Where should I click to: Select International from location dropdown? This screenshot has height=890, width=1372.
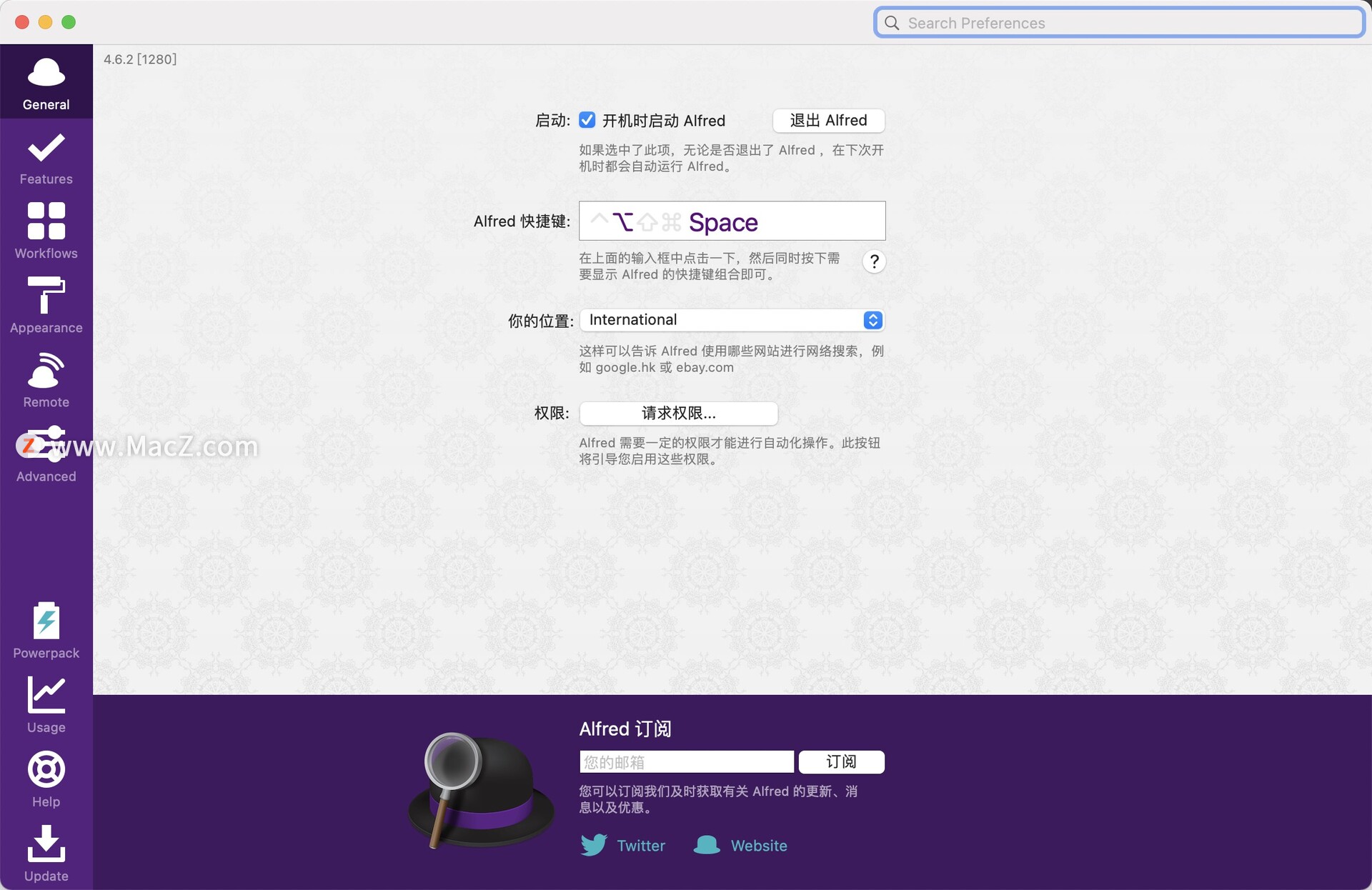732,319
